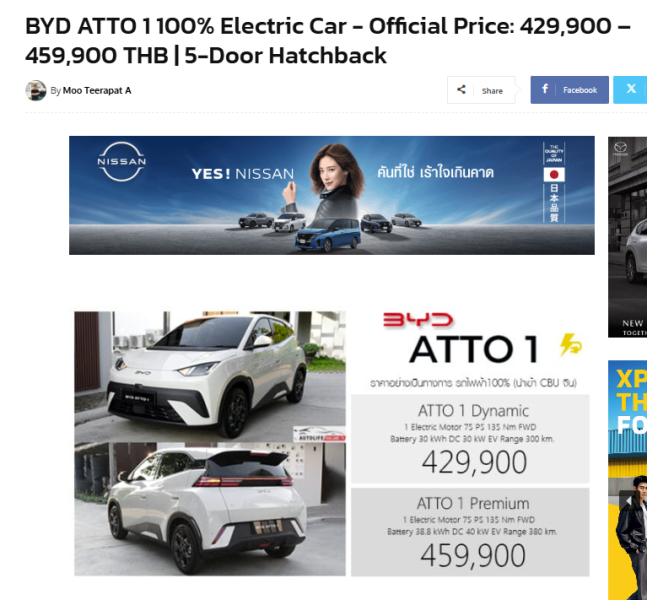Click the red BYD logo
647x600 pixels.
tap(418, 319)
